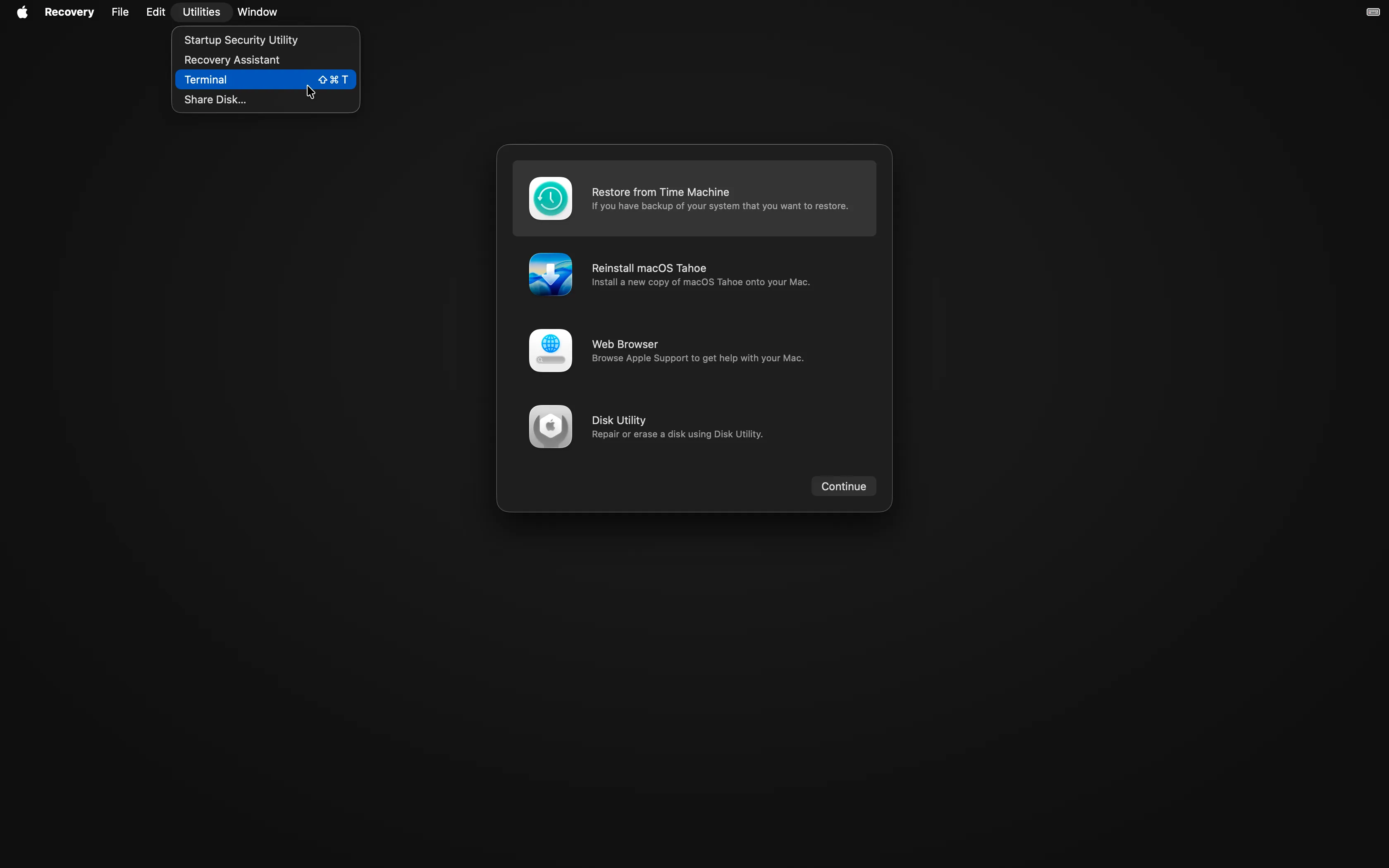Click the Time Machine icon

pos(551,199)
